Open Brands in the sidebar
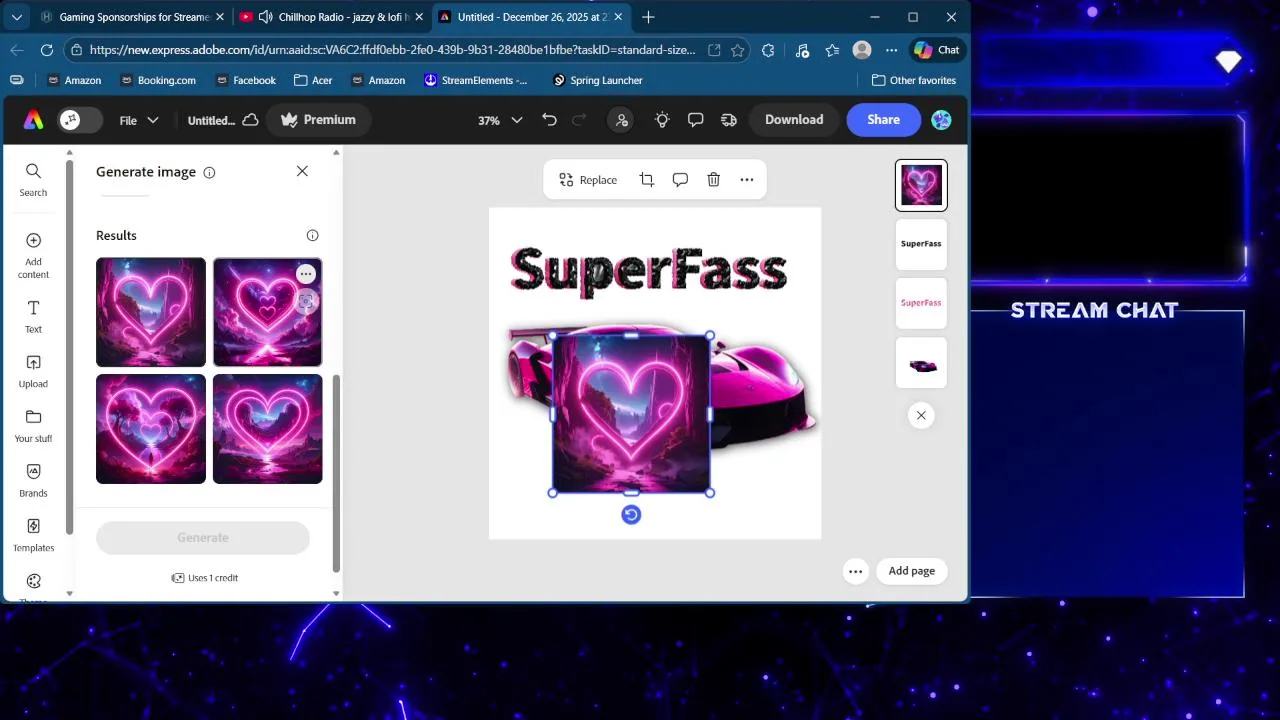This screenshot has width=1280, height=720. [33, 480]
